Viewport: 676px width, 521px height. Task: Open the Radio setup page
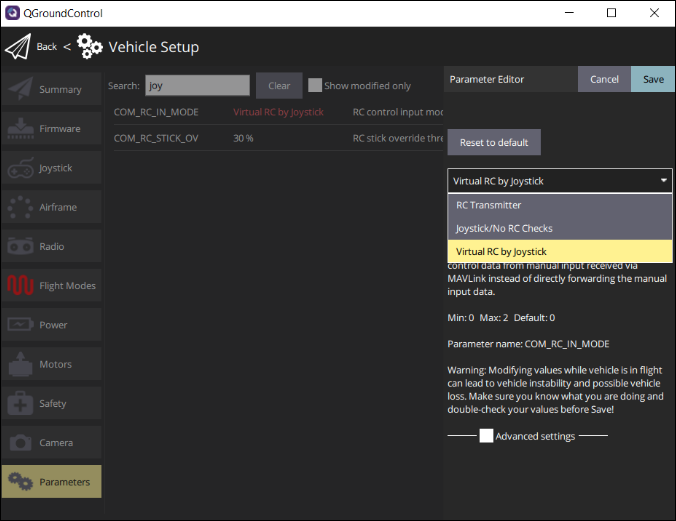click(x=51, y=246)
